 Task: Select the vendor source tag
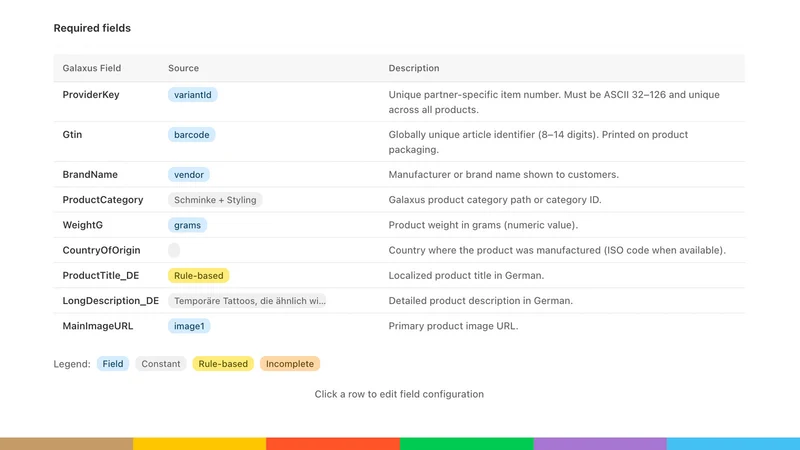[189, 174]
